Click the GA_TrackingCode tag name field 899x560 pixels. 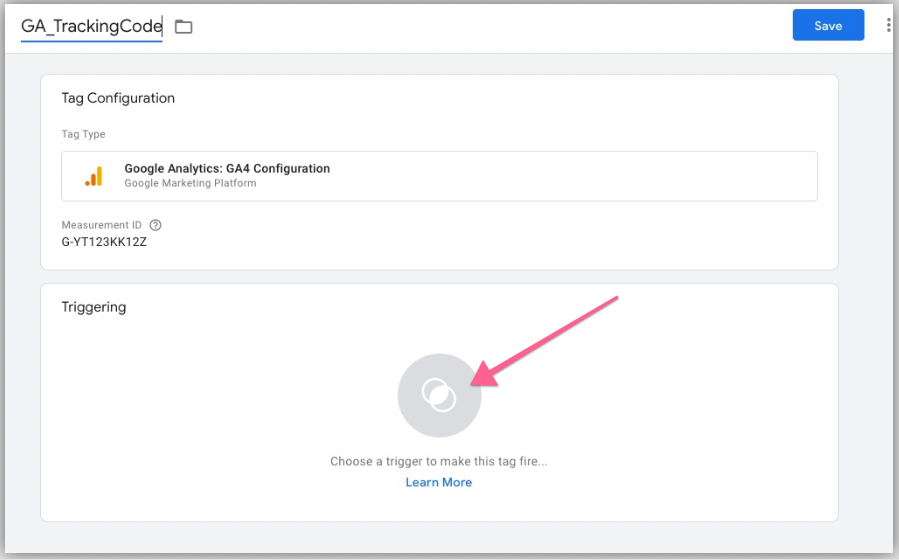click(91, 26)
